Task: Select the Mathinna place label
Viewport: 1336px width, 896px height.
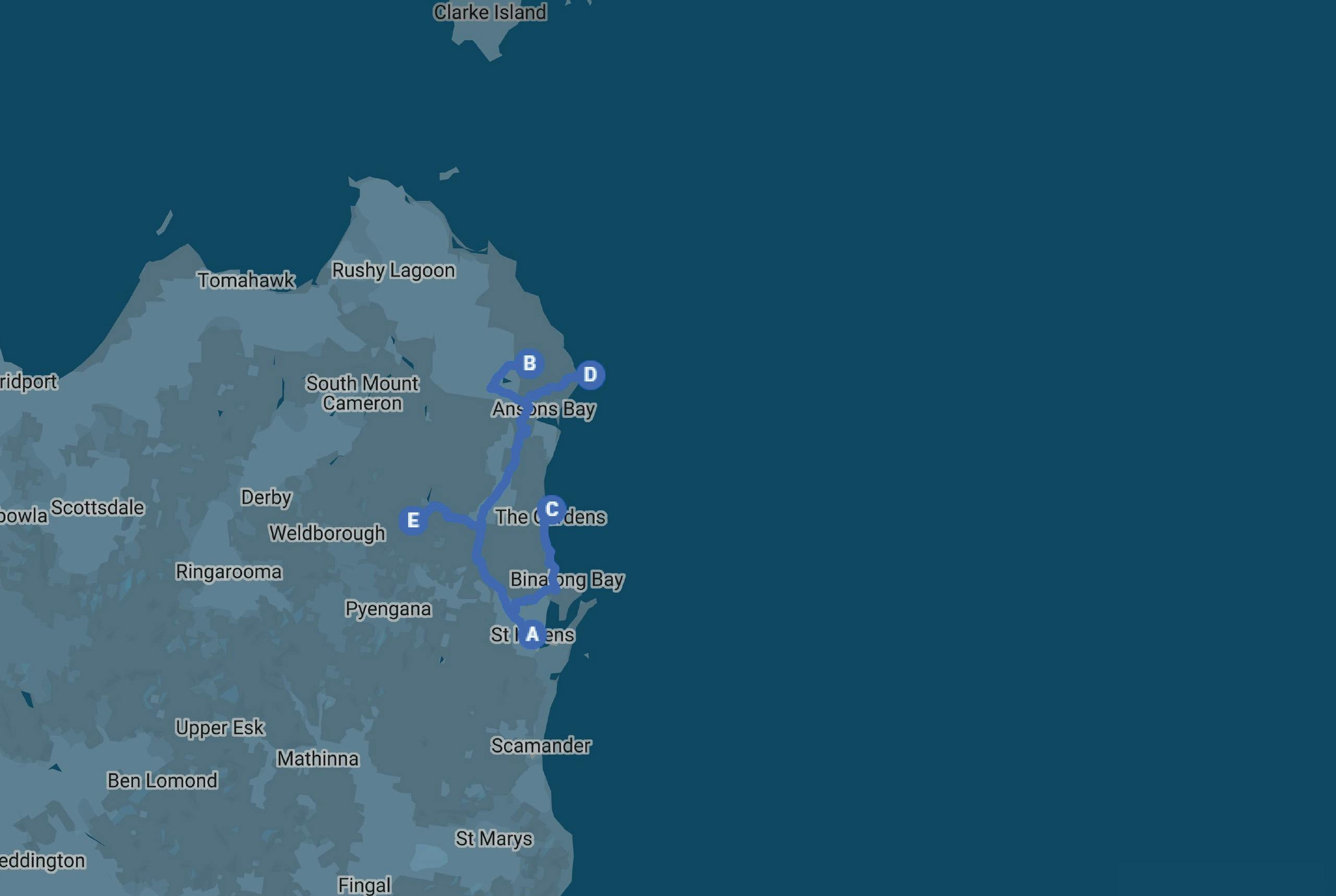Action: (318, 759)
